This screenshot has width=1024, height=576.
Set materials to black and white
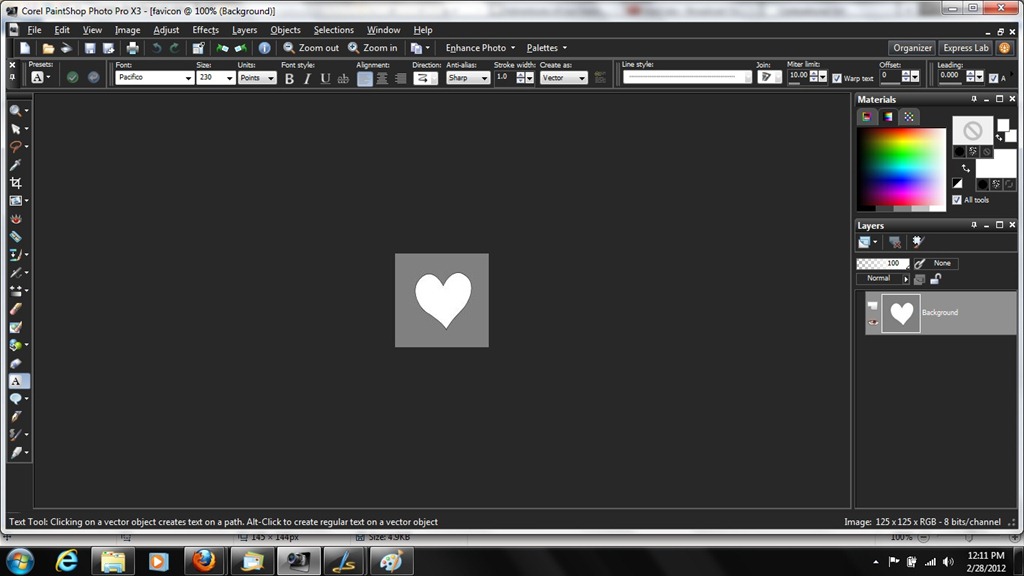[957, 184]
